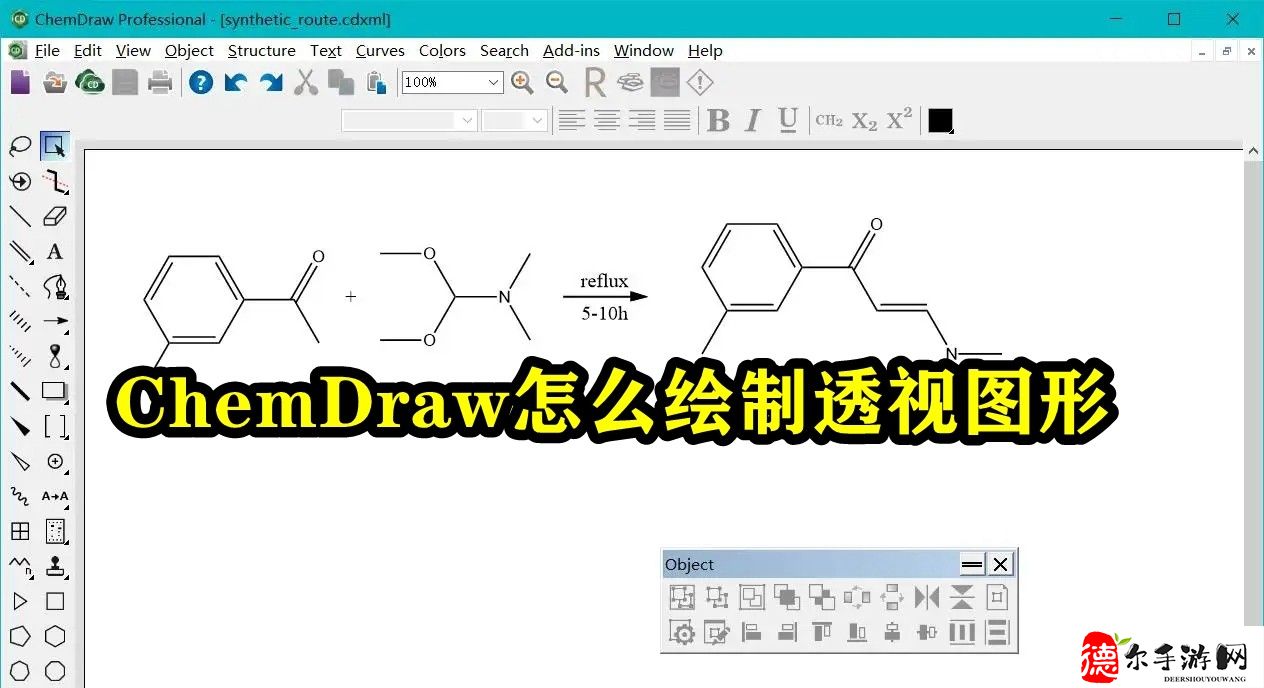Click Align Top Edges in Object panel

[822, 632]
